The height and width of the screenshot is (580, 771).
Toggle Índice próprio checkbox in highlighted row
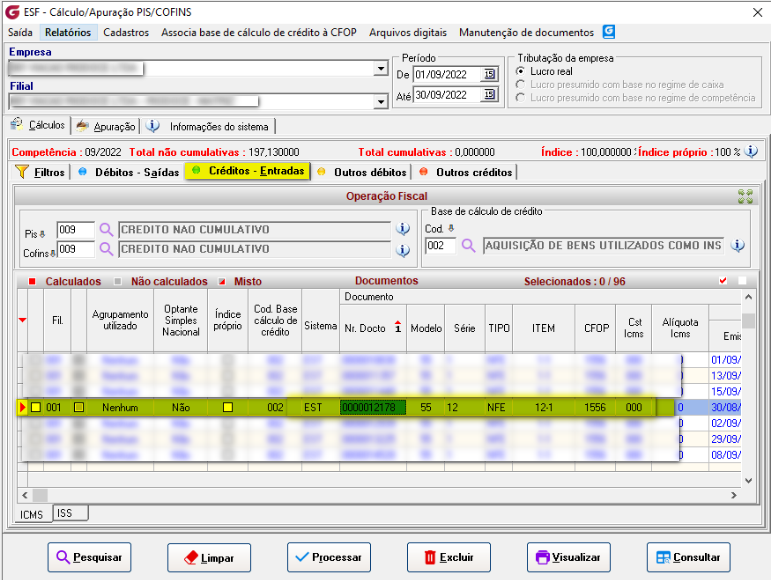tap(228, 407)
